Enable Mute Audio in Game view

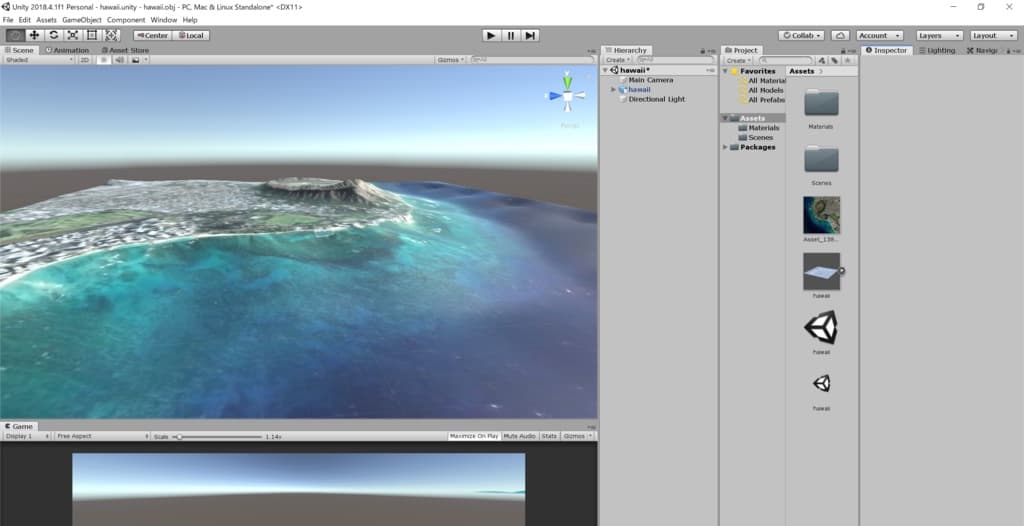(519, 436)
